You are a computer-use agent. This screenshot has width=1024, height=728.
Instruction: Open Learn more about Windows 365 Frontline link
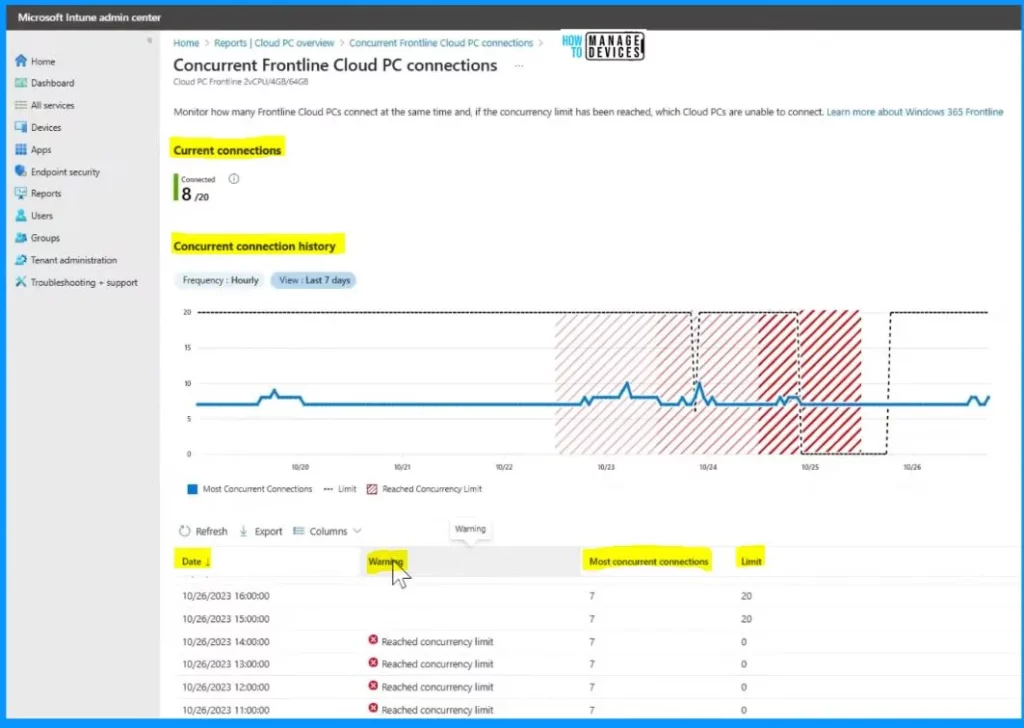[914, 112]
